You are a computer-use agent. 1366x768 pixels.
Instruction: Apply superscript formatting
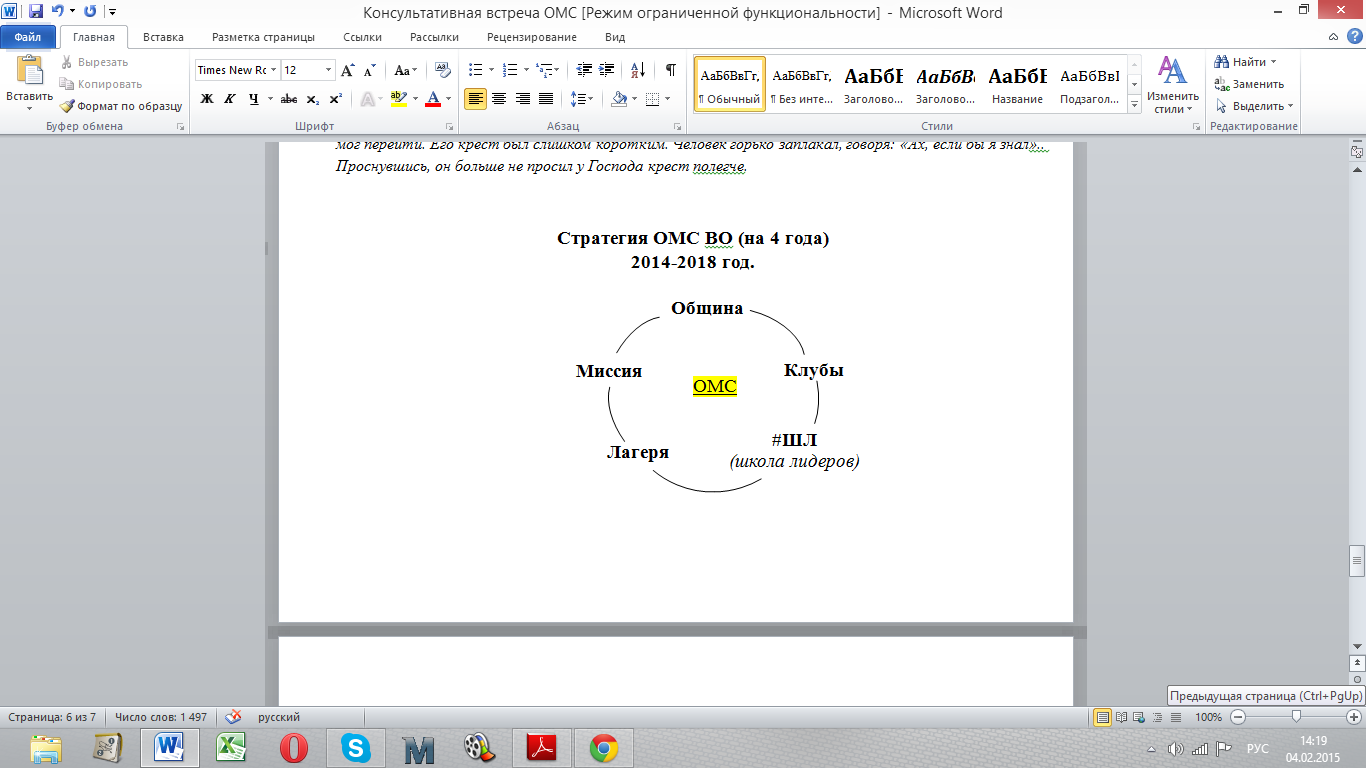pos(335,99)
